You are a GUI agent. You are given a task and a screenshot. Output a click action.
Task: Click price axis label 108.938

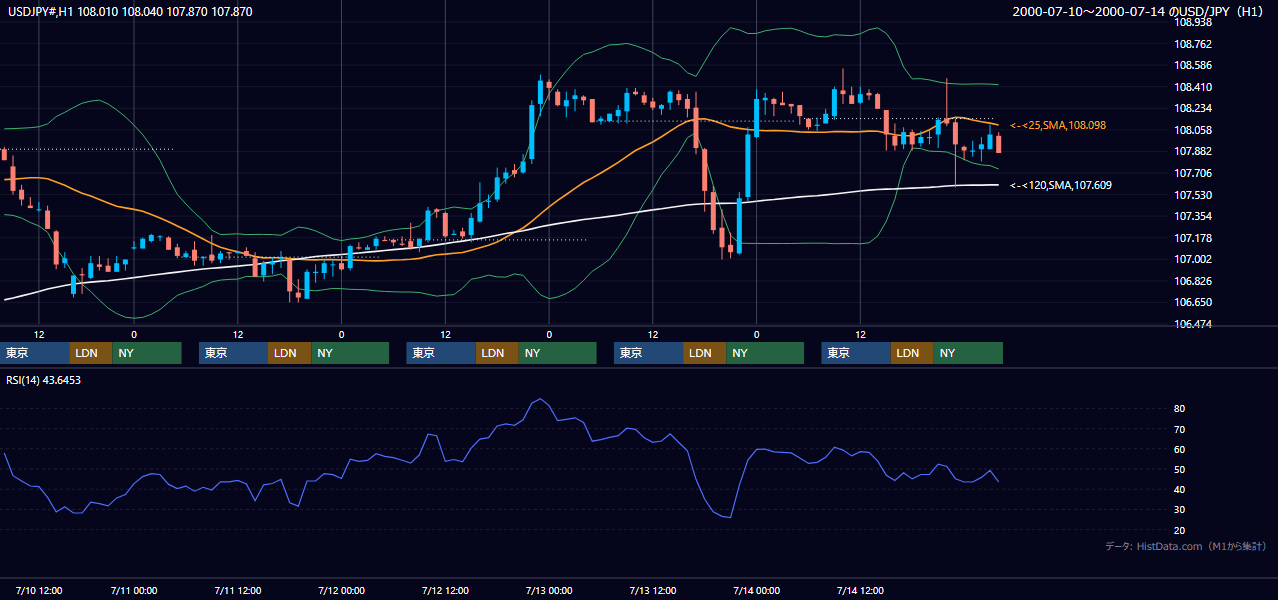click(x=1192, y=22)
